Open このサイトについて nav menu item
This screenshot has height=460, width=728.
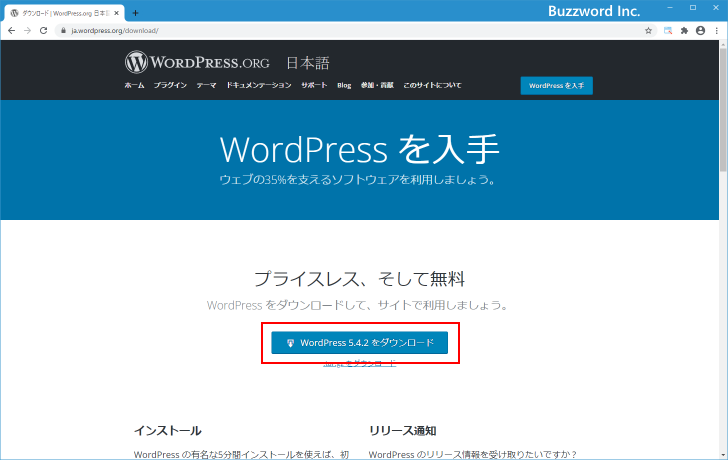(432, 85)
